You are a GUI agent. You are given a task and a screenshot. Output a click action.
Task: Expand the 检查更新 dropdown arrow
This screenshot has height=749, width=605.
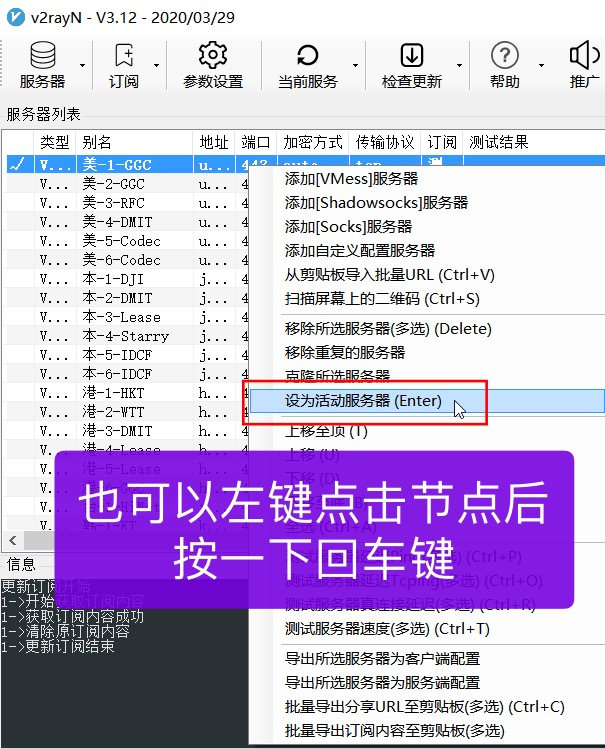[x=459, y=65]
